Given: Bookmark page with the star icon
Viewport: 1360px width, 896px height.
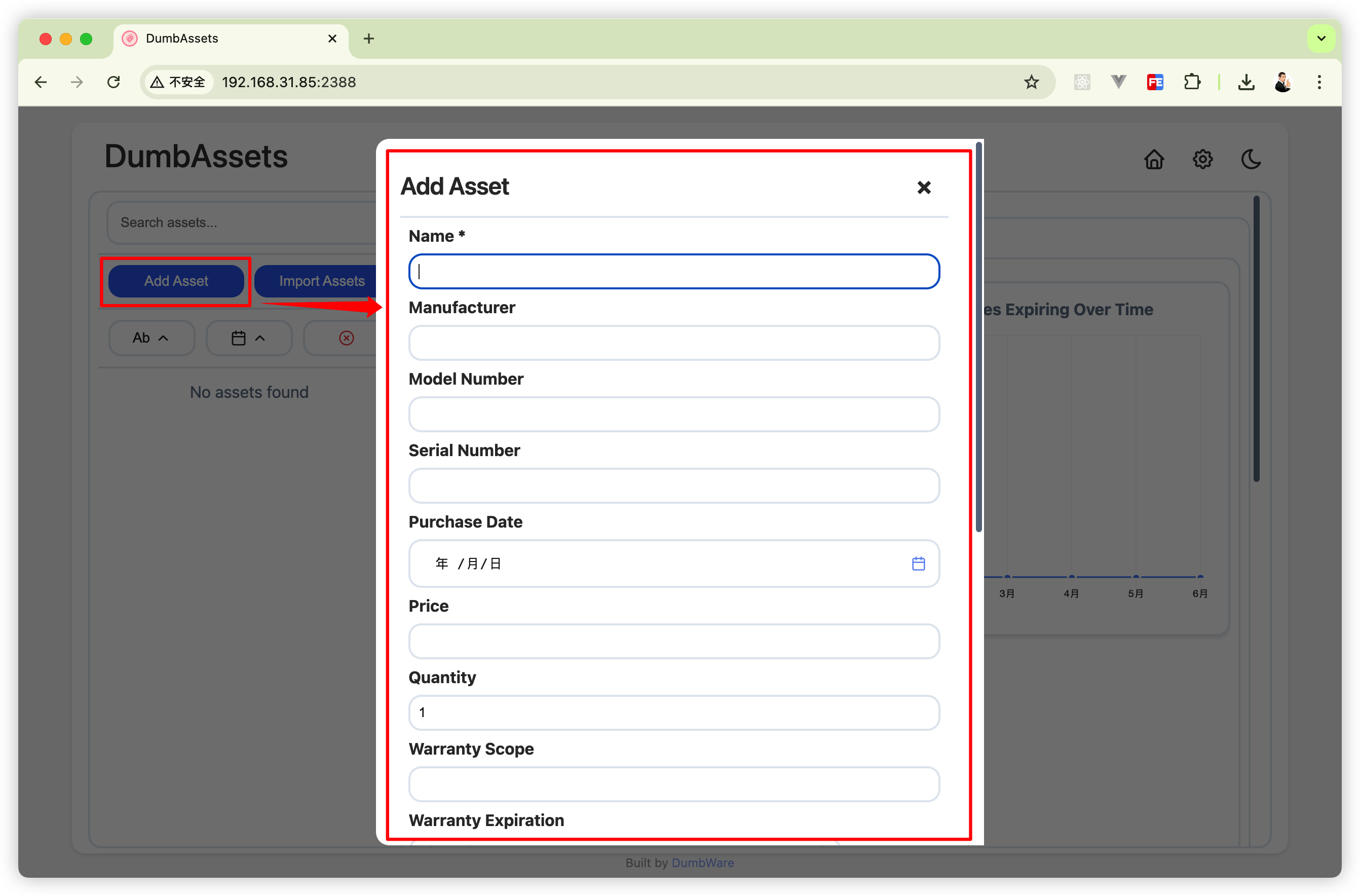Looking at the screenshot, I should tap(1031, 82).
